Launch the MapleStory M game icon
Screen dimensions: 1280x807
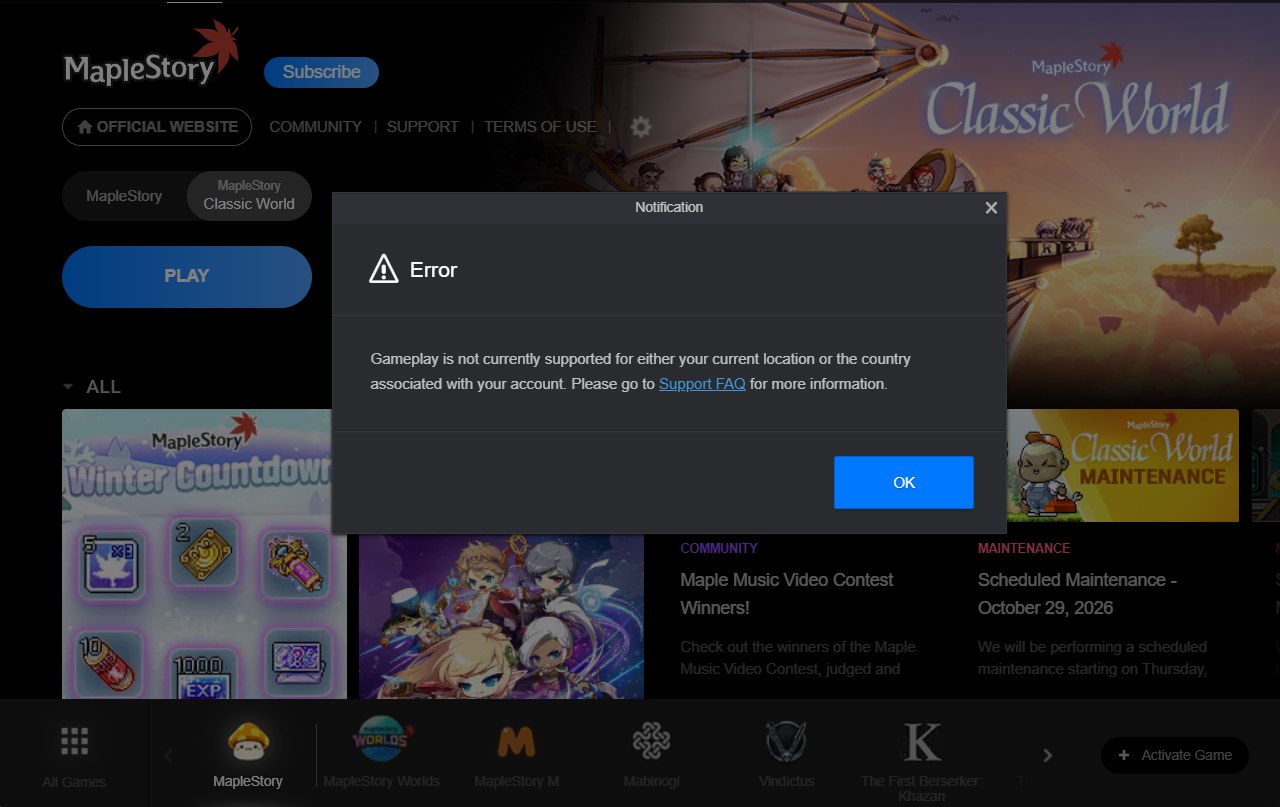click(516, 742)
